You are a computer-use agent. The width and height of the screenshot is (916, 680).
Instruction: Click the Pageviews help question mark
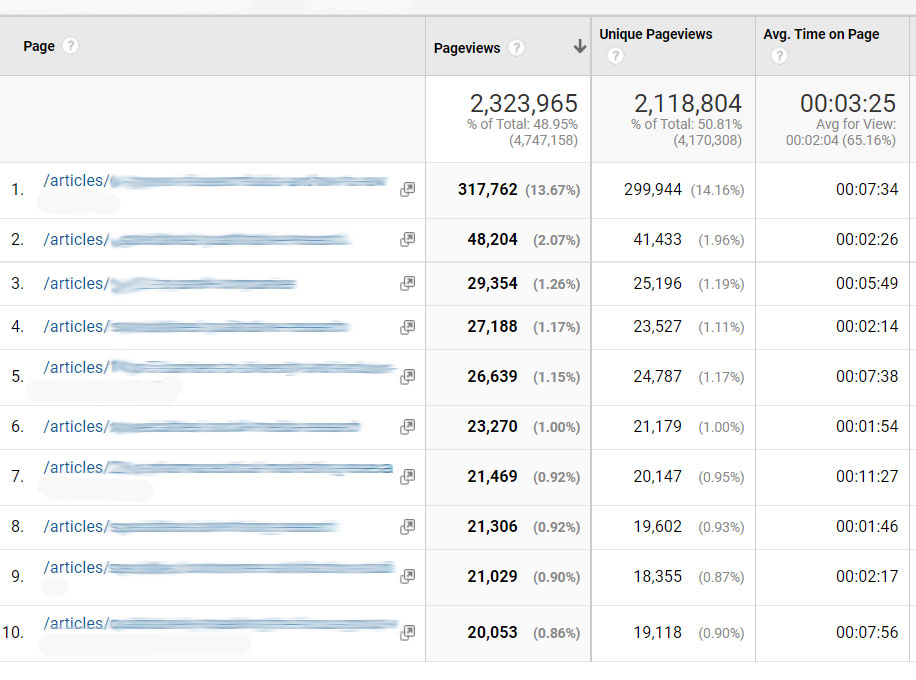pos(516,48)
